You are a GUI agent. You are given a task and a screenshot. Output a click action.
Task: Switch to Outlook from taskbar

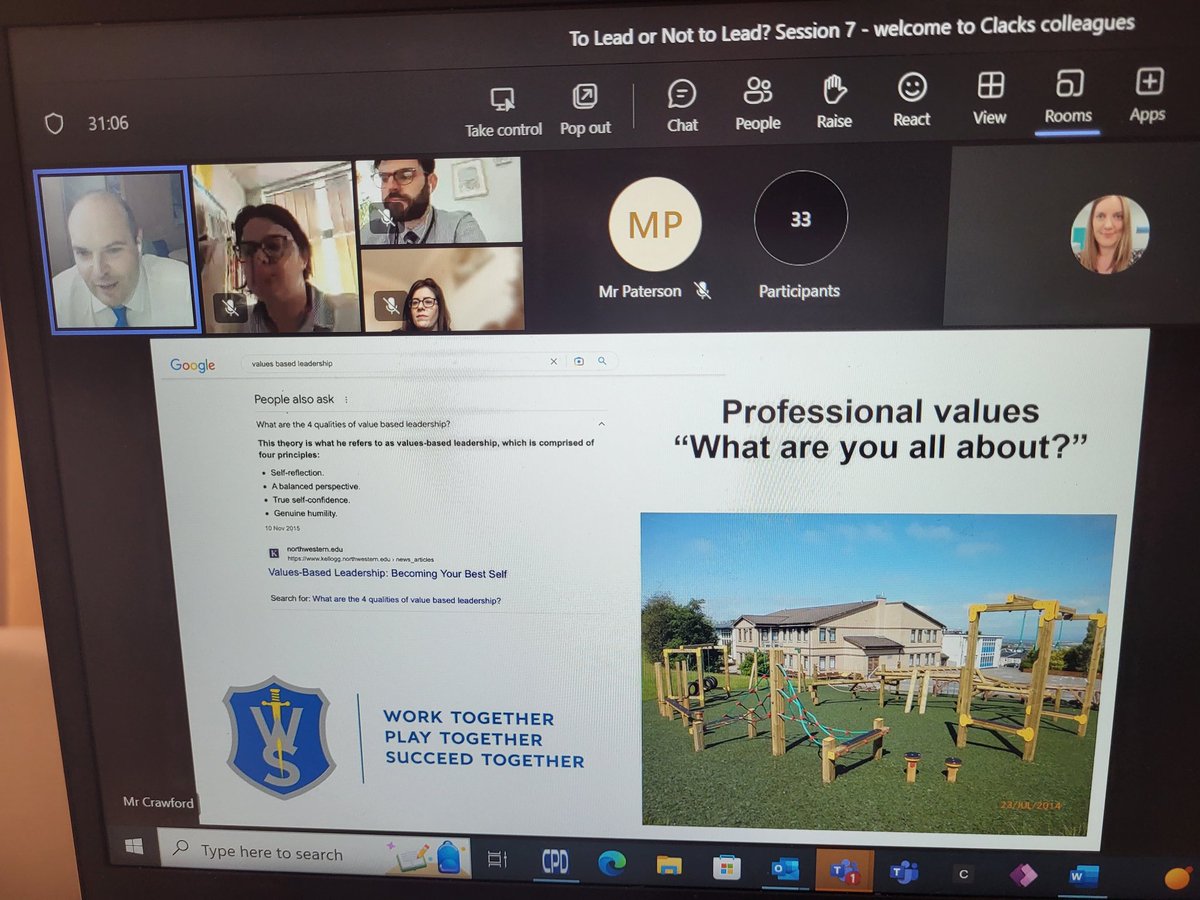785,868
